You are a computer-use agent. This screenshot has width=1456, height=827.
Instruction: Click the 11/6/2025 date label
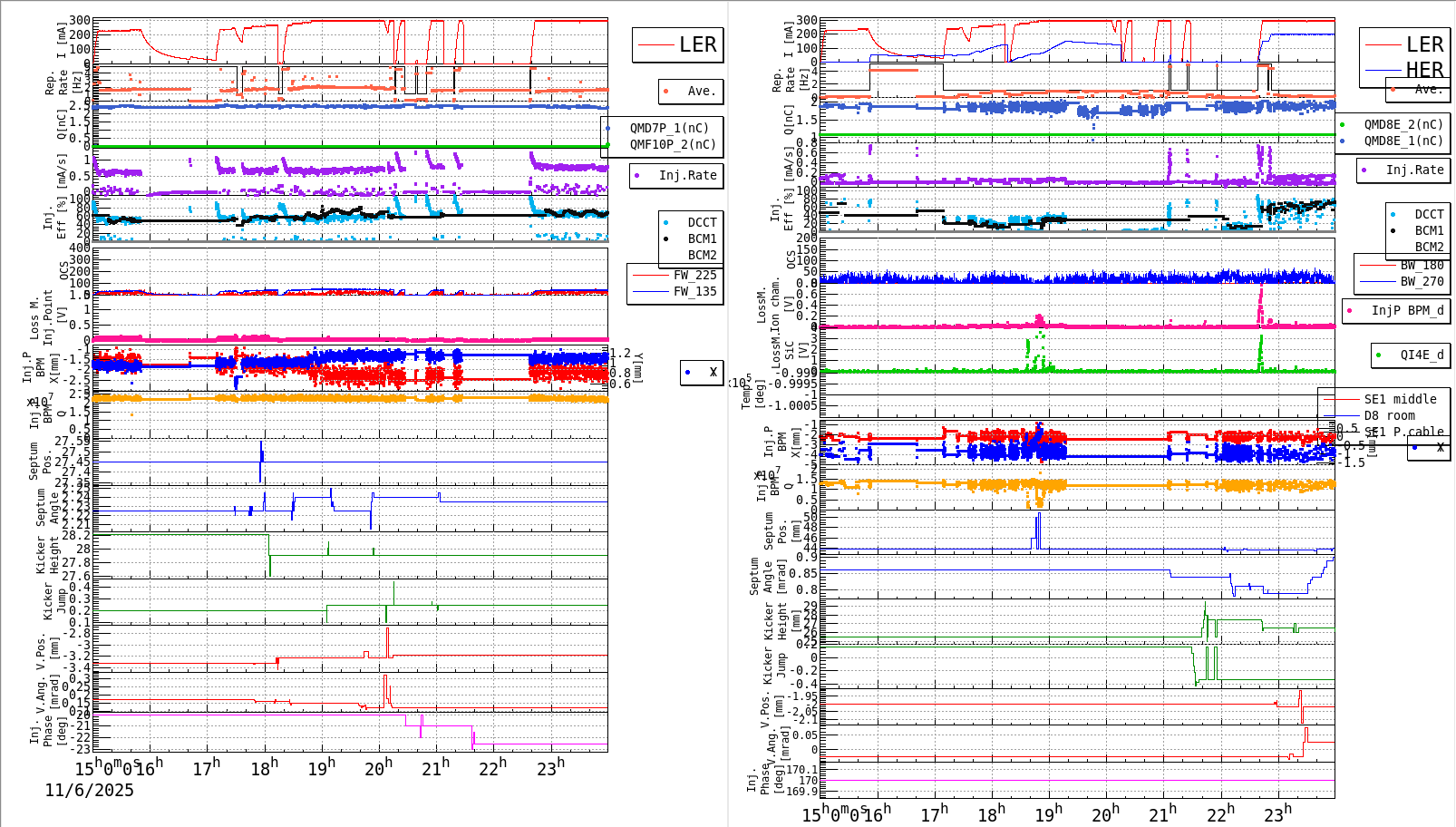click(x=89, y=791)
